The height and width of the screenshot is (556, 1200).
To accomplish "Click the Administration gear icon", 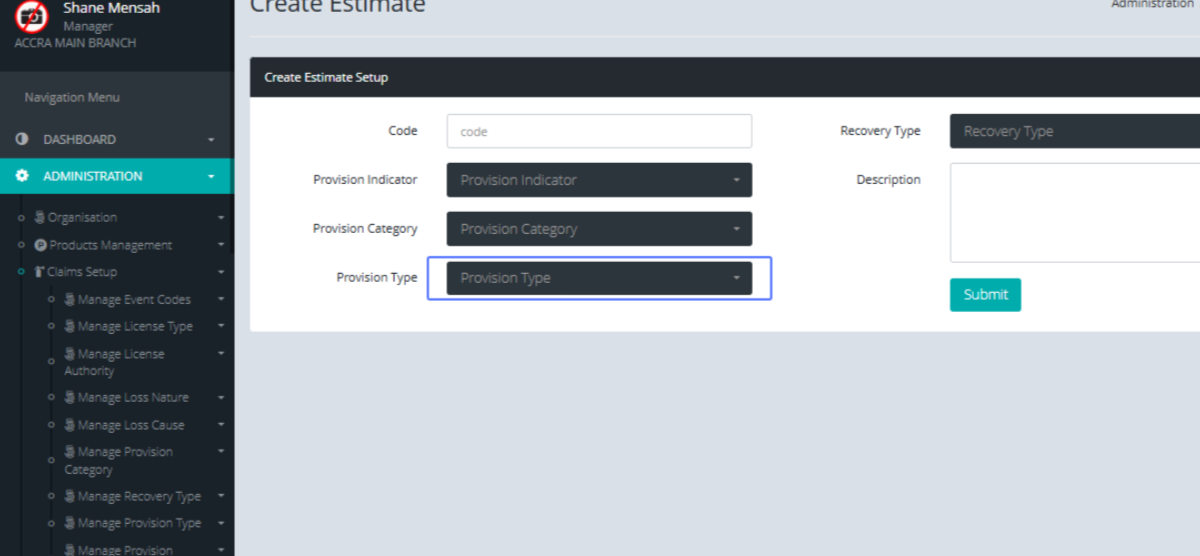I will [22, 176].
